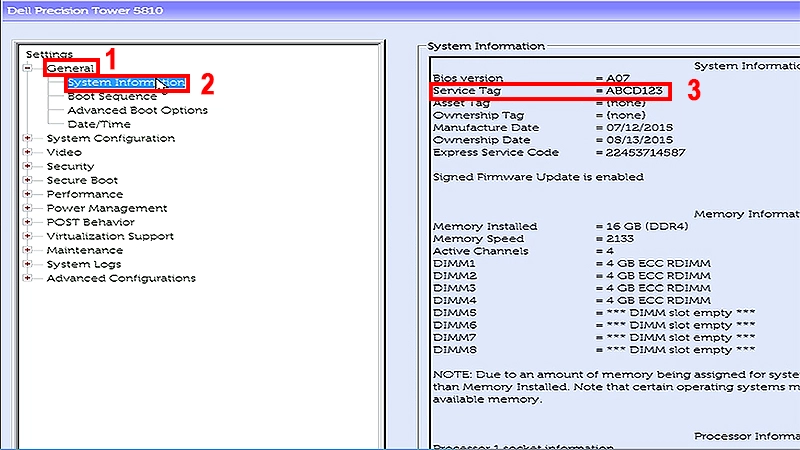
Task: Select the System Logs item
Action: [84, 264]
